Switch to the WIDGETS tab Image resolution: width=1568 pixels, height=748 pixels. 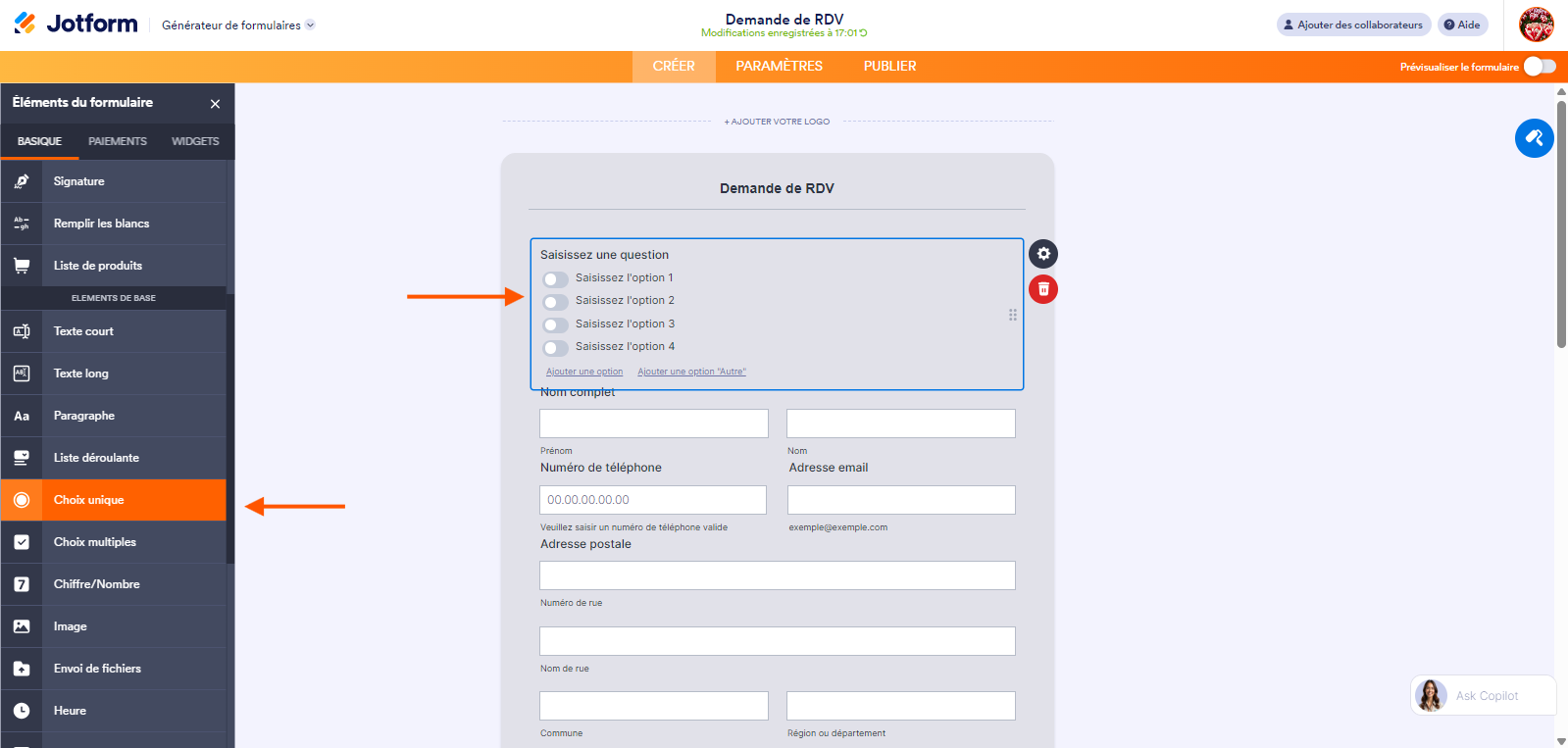pos(195,141)
